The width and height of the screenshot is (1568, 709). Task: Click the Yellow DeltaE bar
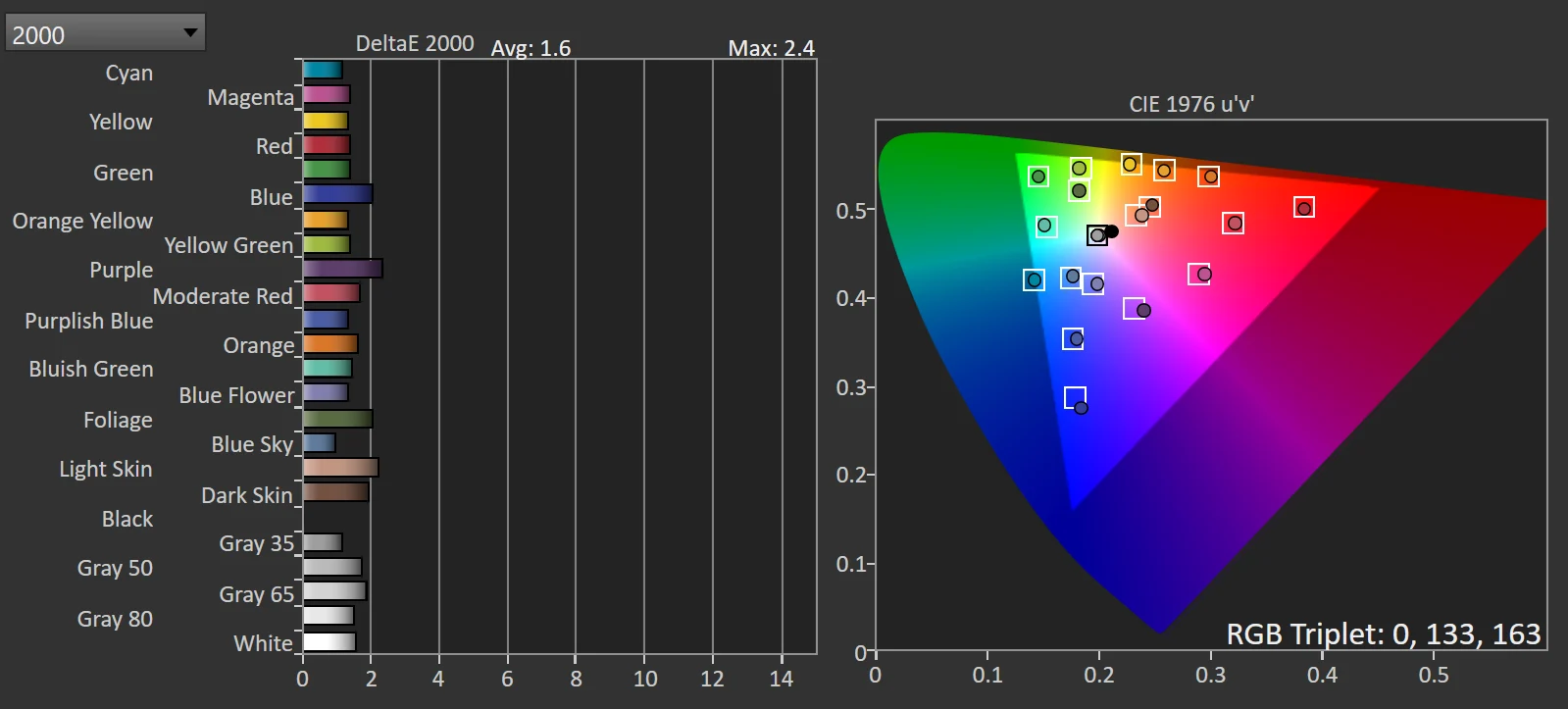(x=326, y=121)
